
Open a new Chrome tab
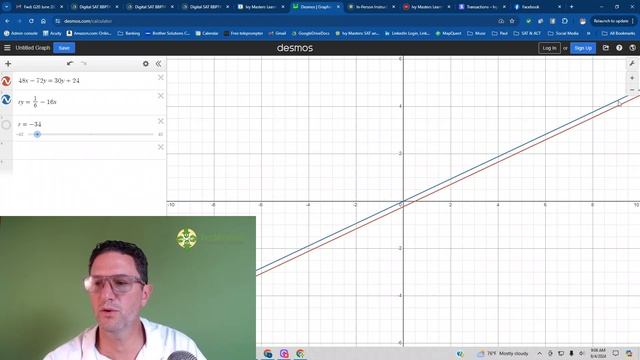(x=571, y=7)
